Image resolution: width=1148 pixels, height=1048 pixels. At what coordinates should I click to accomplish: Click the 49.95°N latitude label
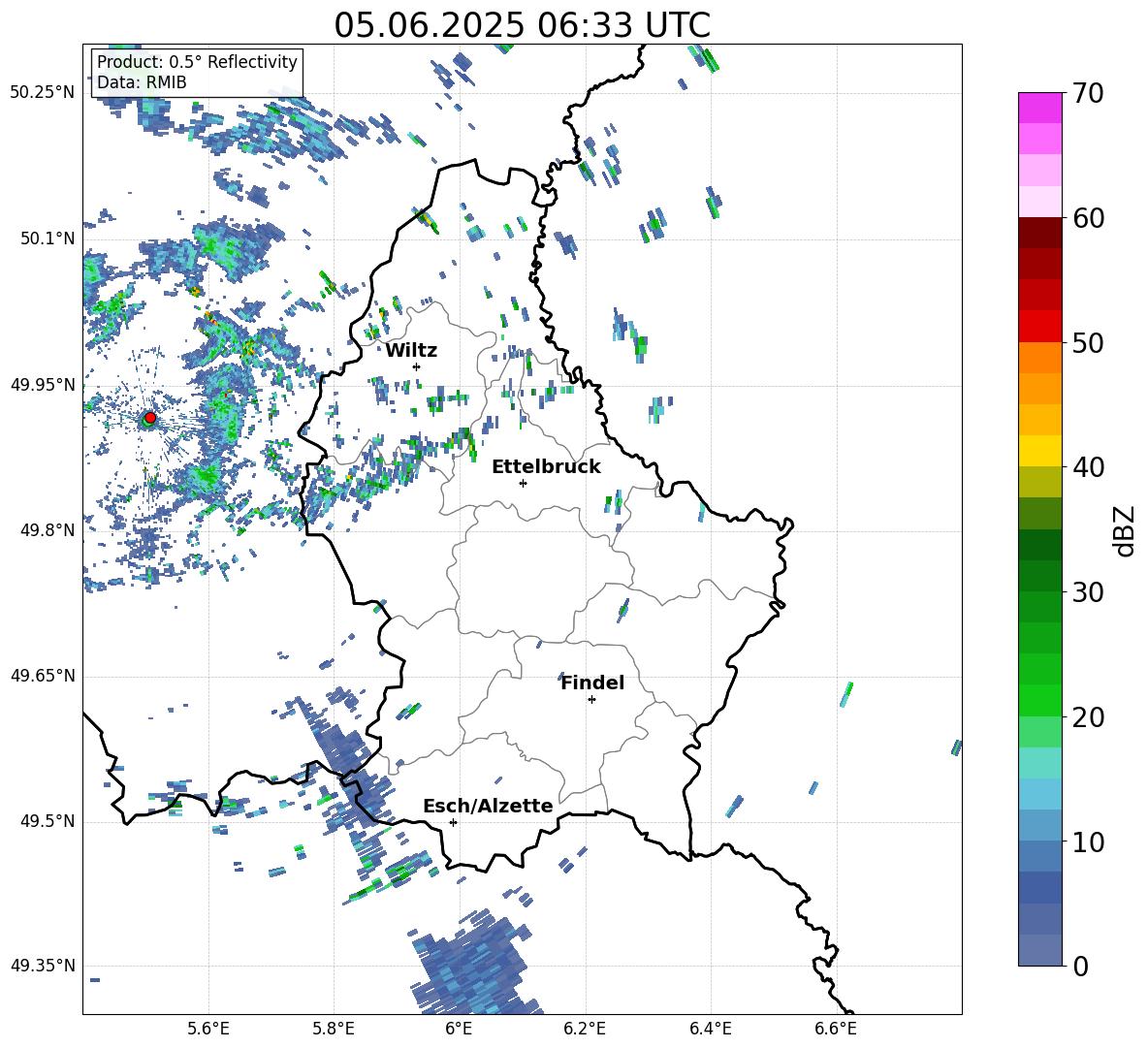click(43, 384)
